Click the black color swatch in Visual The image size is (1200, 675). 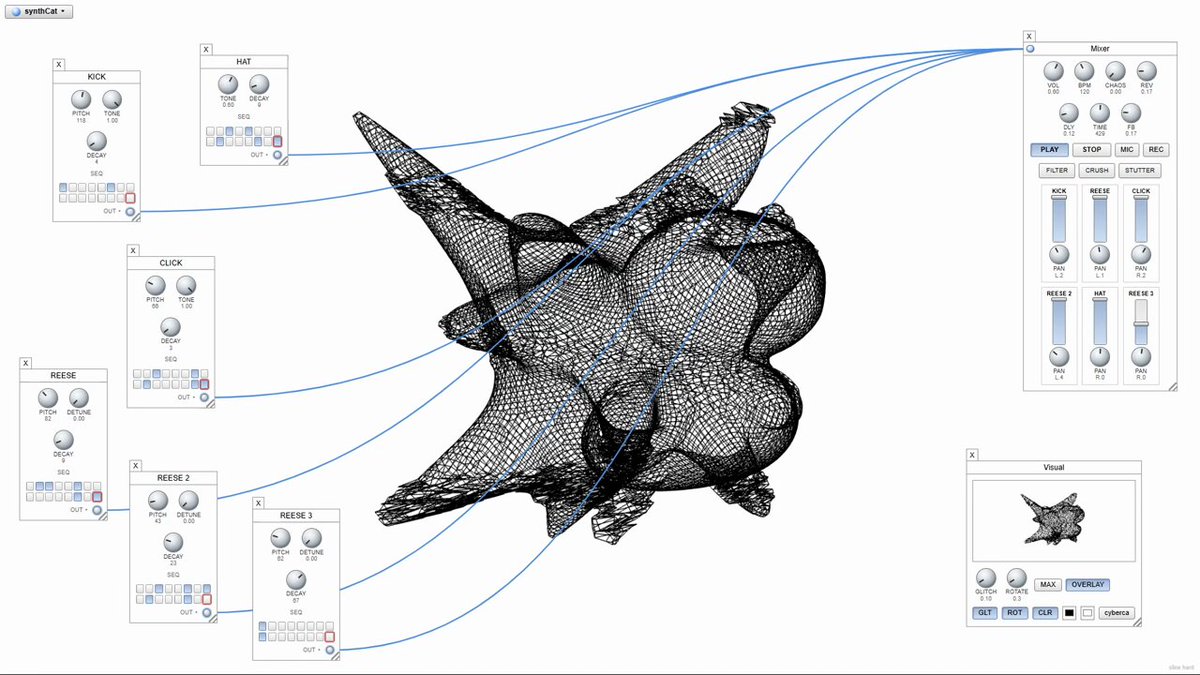tap(1069, 613)
